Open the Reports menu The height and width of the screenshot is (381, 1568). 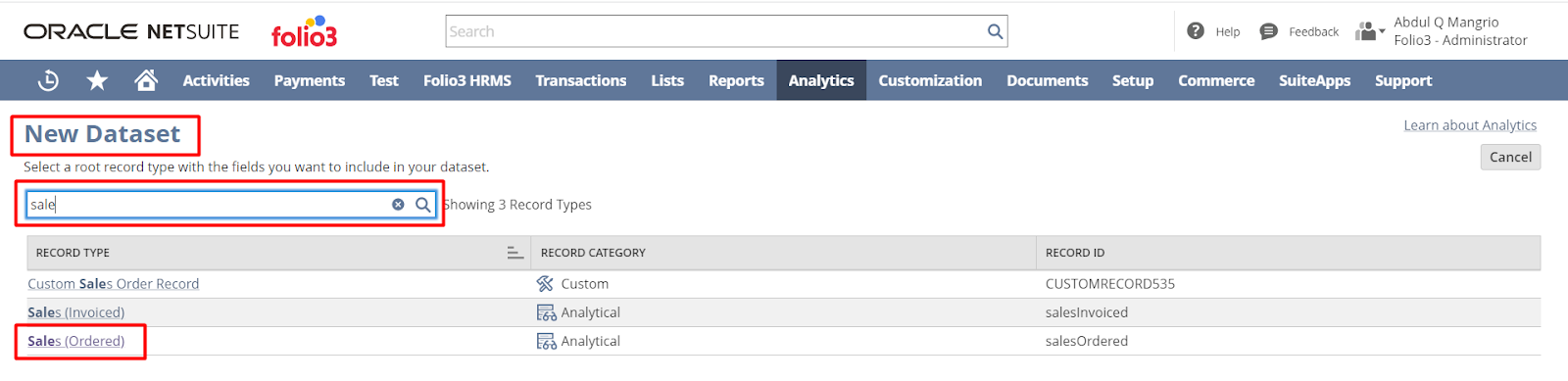coord(736,80)
